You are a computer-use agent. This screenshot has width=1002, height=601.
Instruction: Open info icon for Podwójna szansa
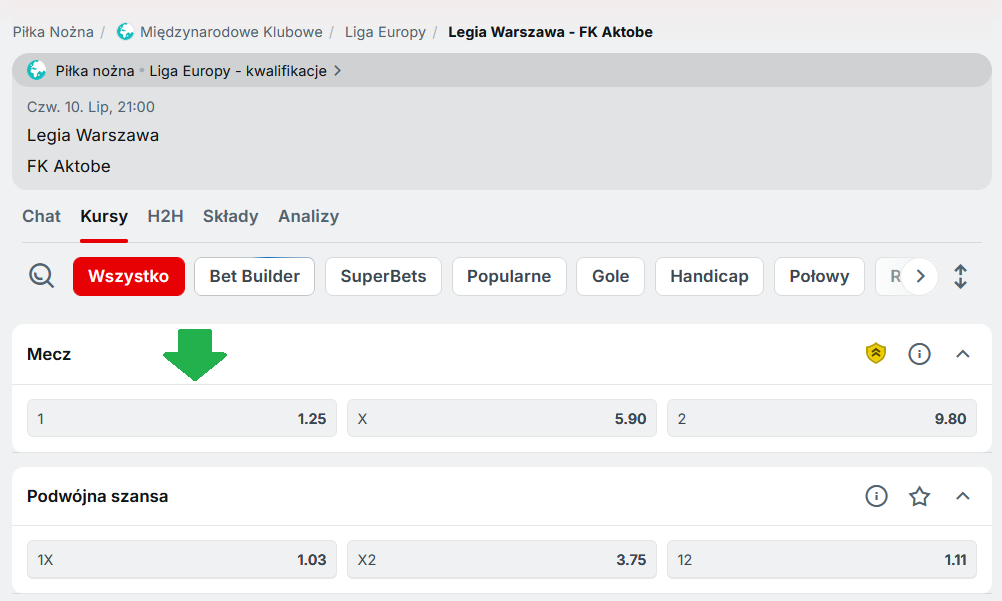[877, 496]
